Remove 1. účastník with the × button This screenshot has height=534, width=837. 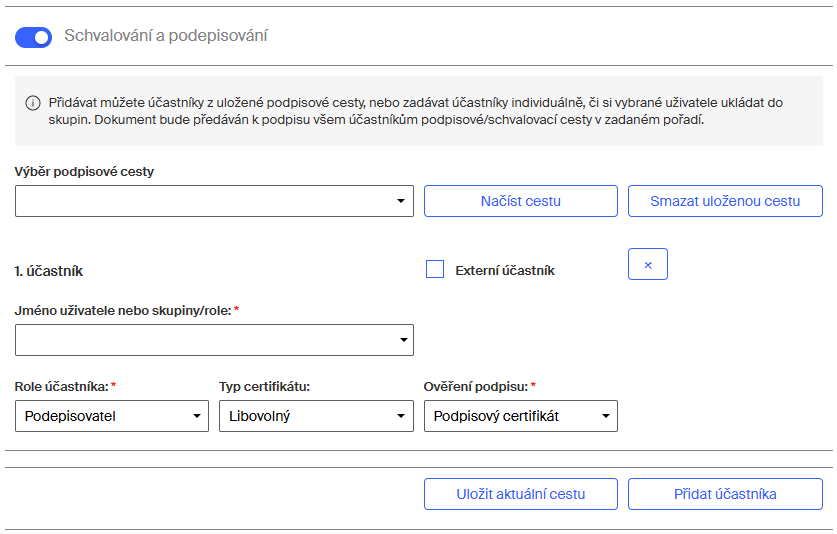pyautogui.click(x=648, y=264)
